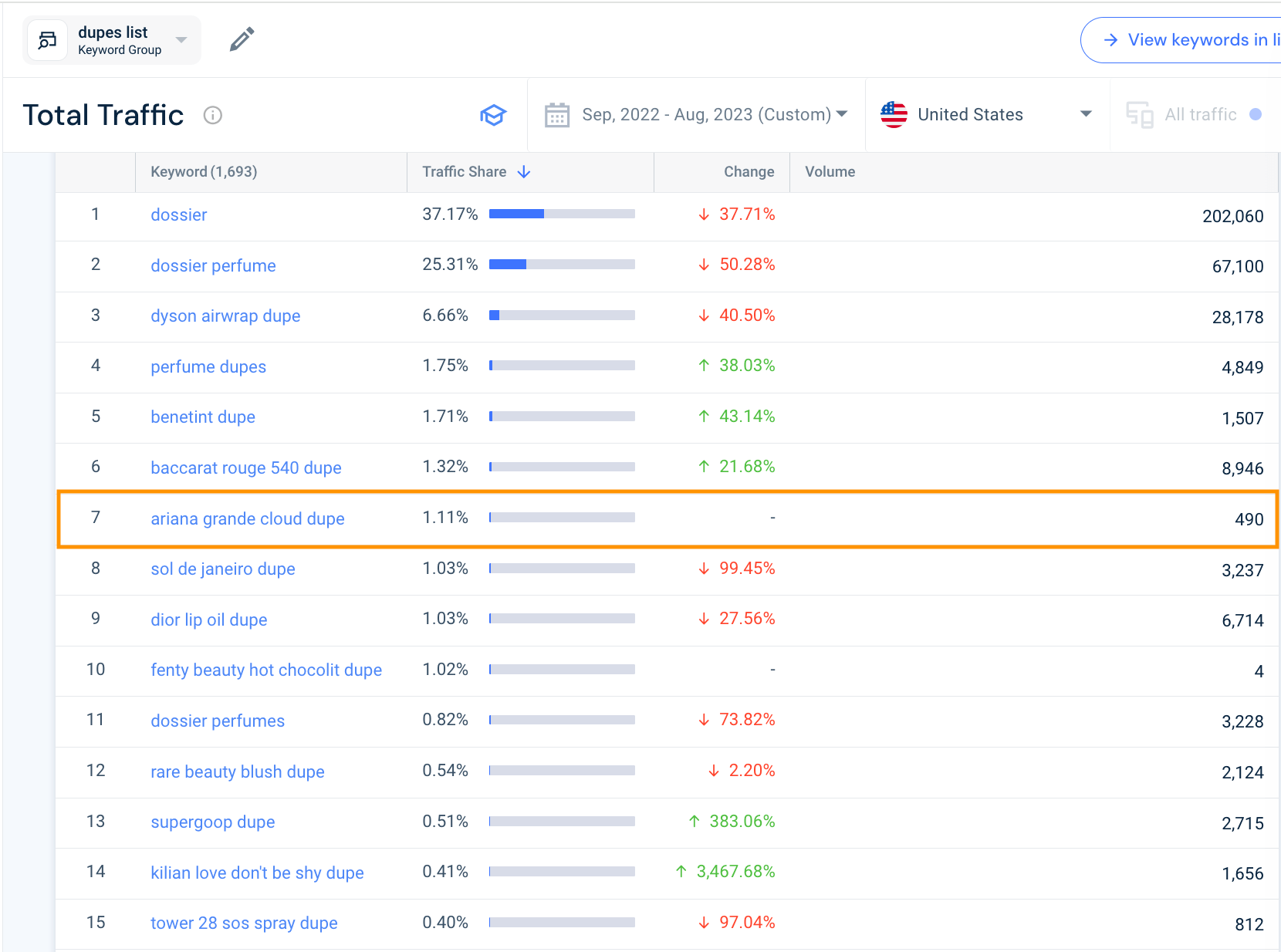Screen dimensions: 1281x952
Task: Click the graduation cap learning icon
Action: click(x=493, y=115)
